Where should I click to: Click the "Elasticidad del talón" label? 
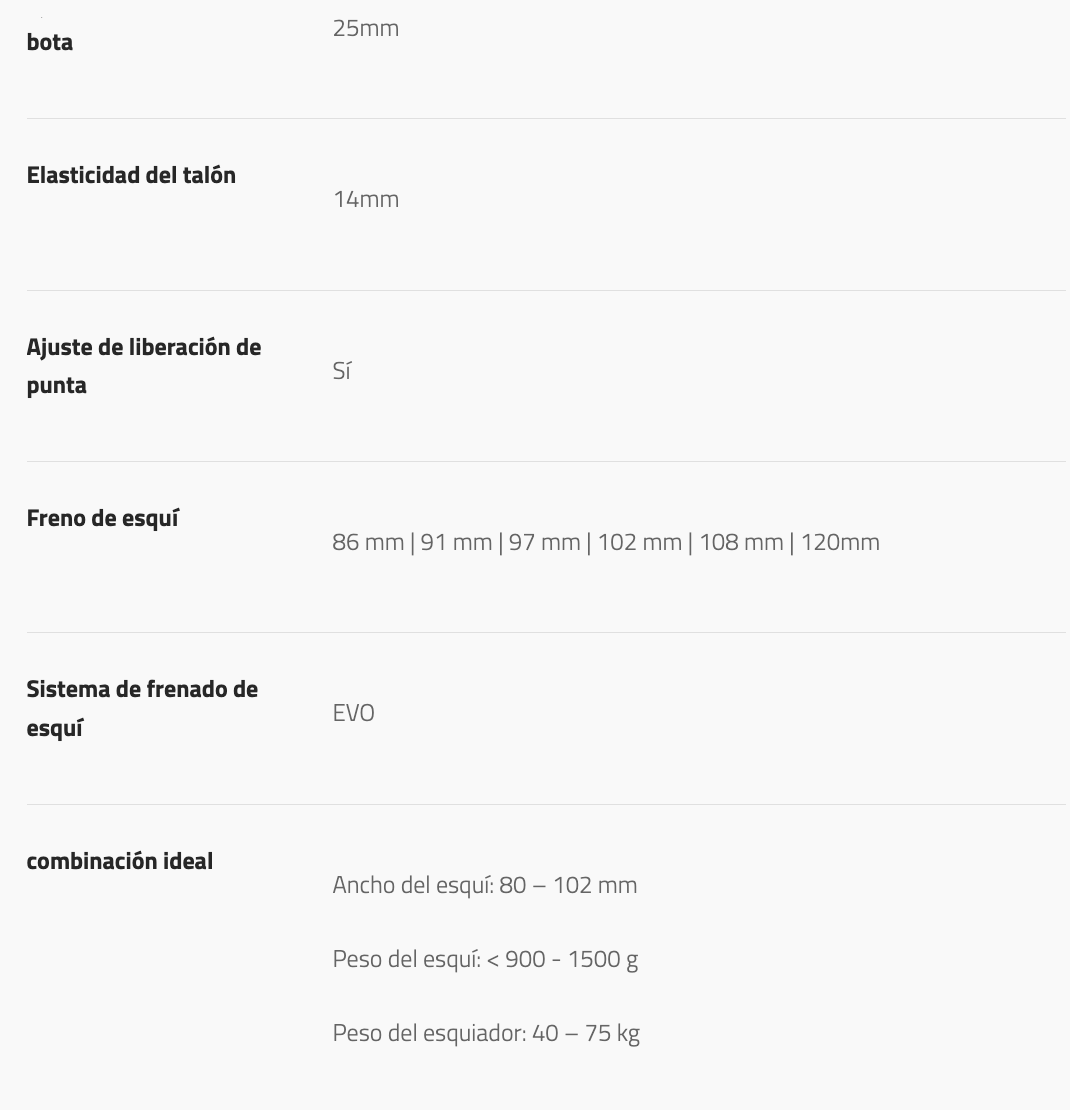click(x=131, y=175)
